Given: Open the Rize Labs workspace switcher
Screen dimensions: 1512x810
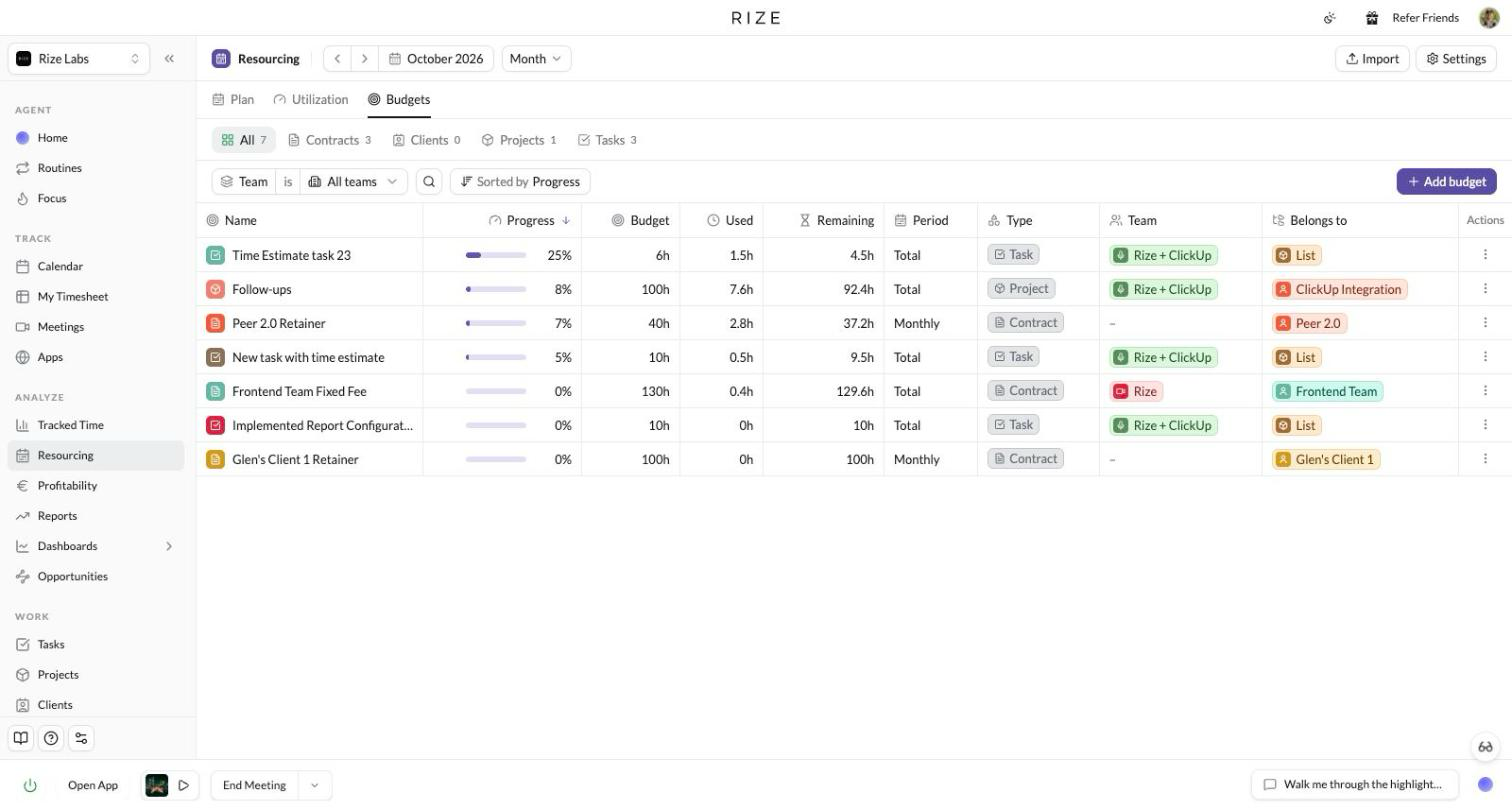Looking at the screenshot, I should click(x=79, y=59).
